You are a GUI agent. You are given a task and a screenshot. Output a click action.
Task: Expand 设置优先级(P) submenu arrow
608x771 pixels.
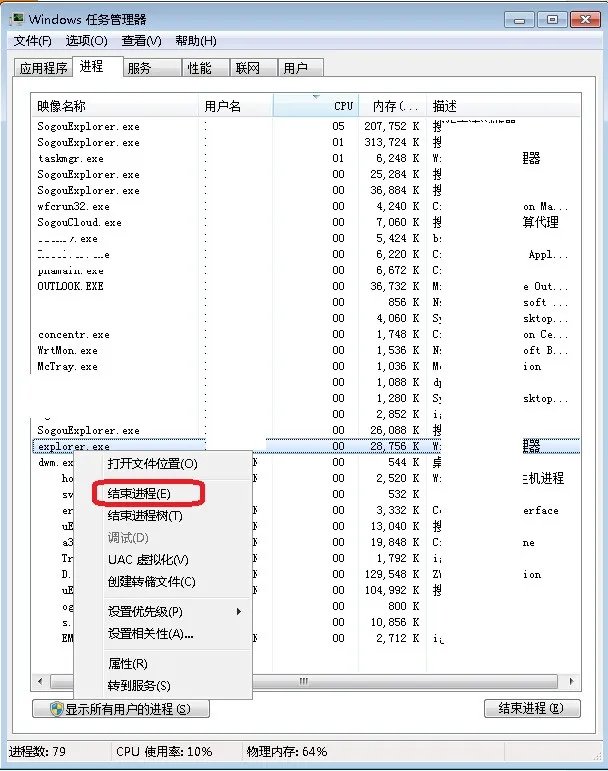point(239,611)
